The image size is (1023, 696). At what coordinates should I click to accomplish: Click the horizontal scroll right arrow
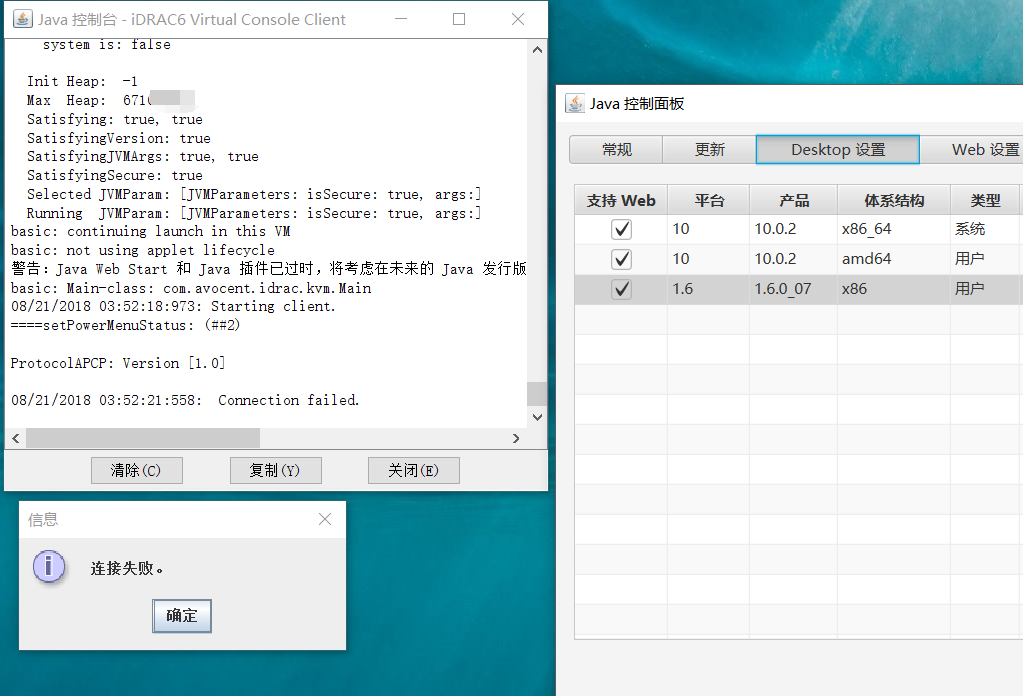click(x=516, y=438)
